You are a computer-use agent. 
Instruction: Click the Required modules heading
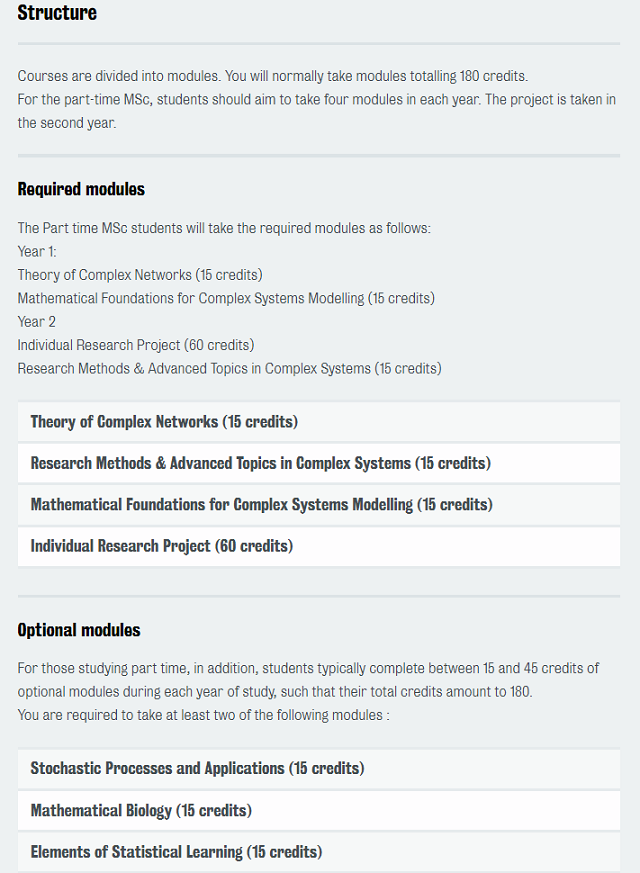81,189
